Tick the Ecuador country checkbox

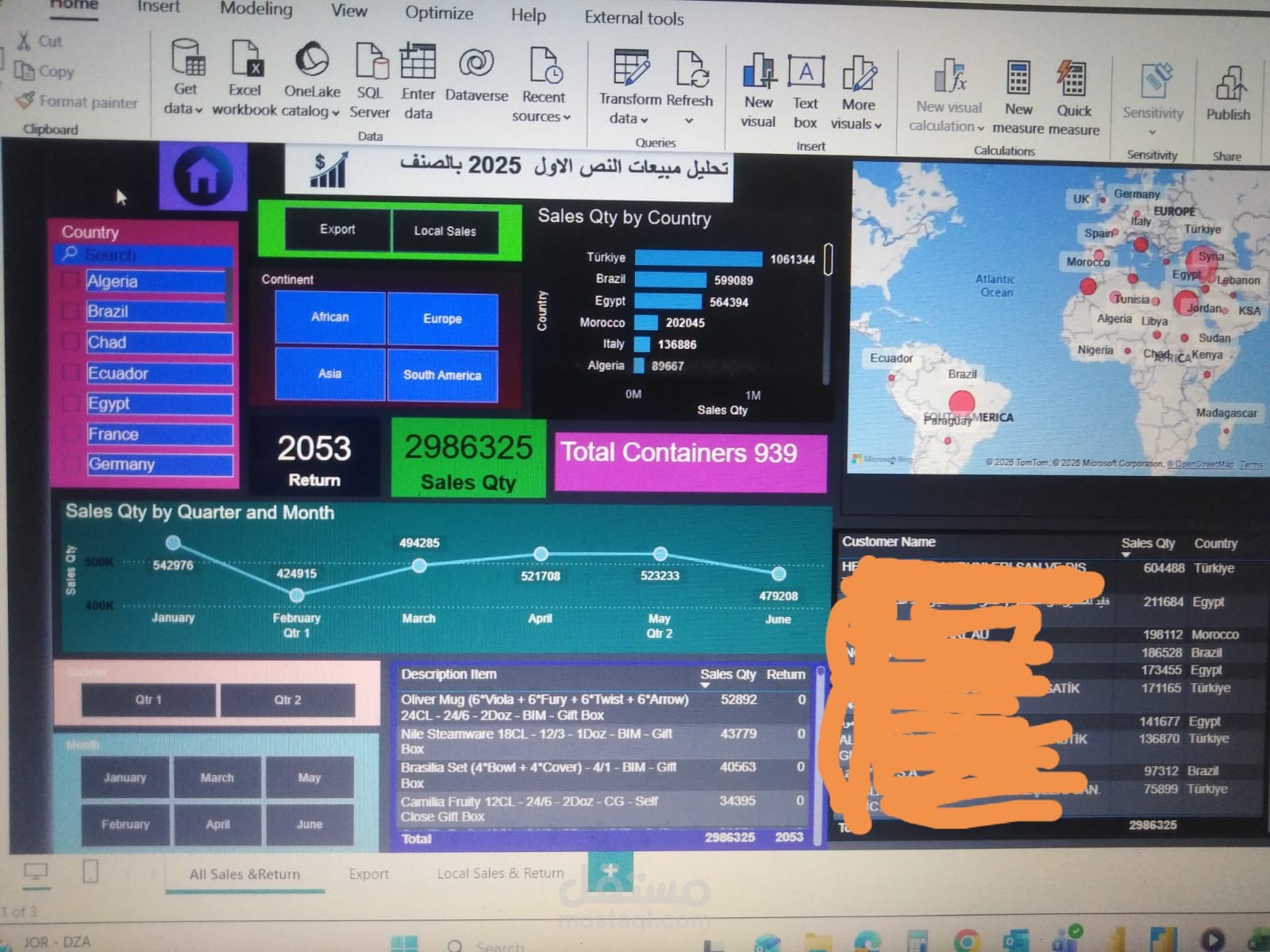tap(71, 373)
